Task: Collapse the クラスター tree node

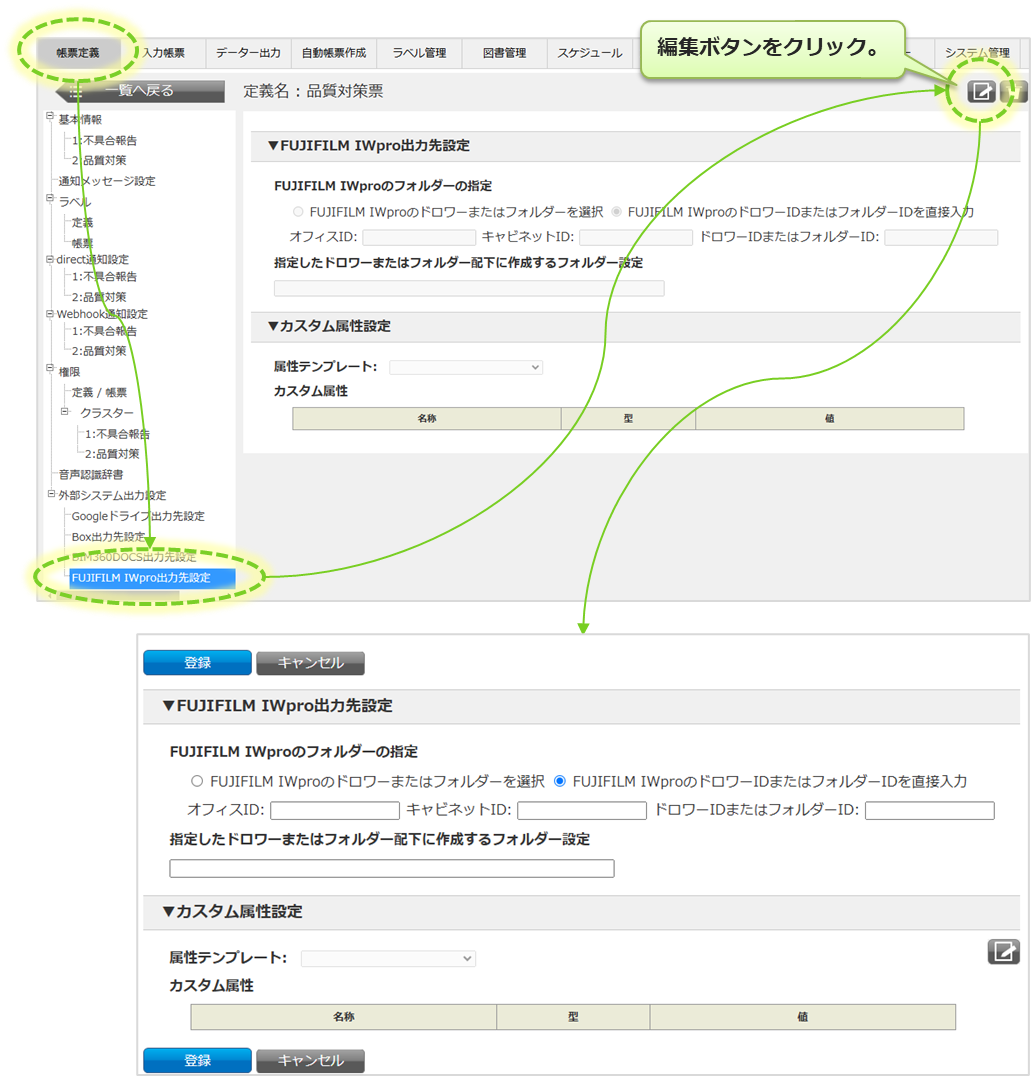Action: pyautogui.click(x=65, y=412)
